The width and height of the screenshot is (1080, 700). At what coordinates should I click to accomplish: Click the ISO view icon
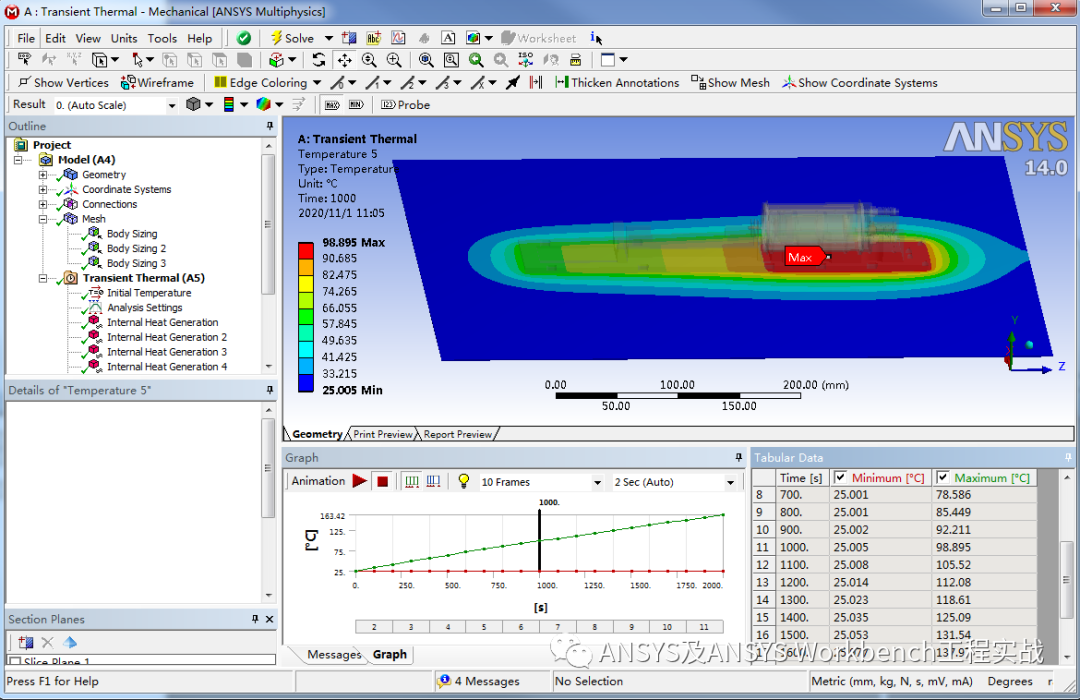click(x=526, y=60)
